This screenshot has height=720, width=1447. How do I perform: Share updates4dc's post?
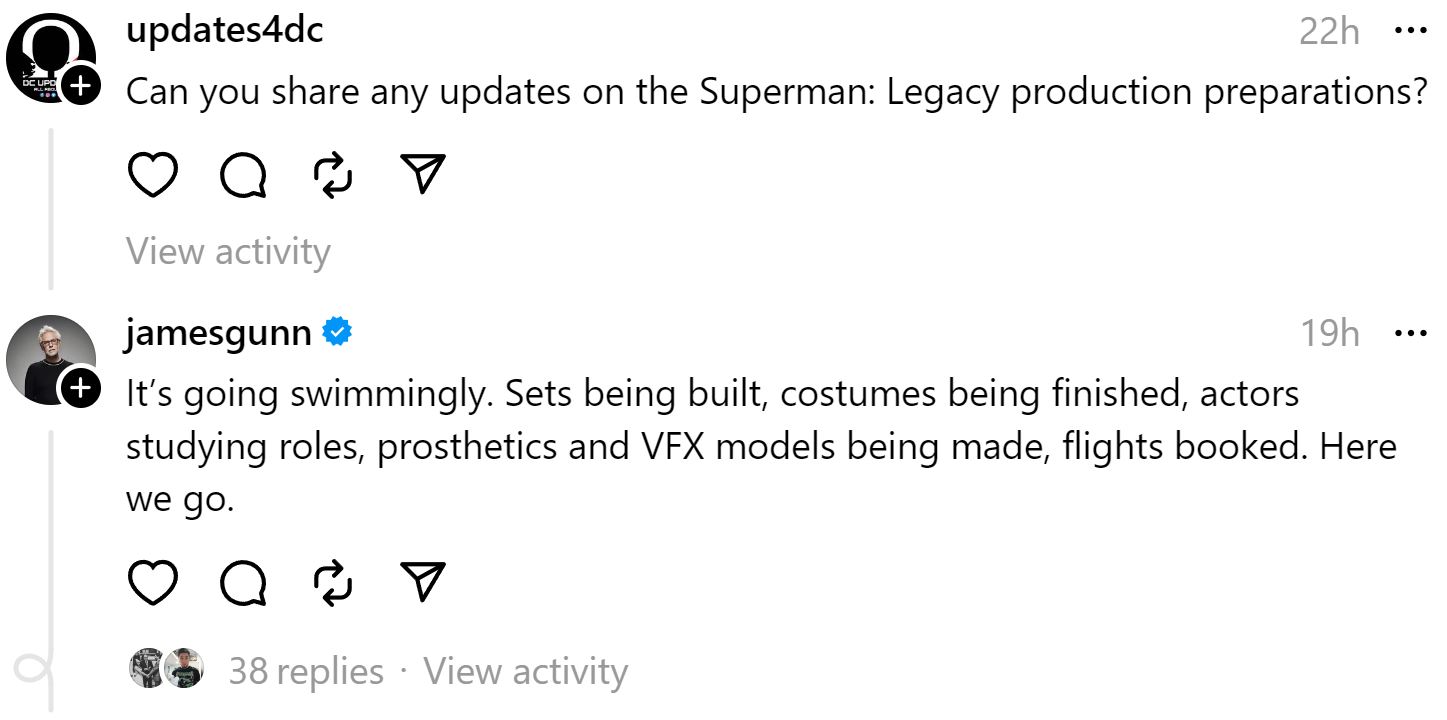423,176
